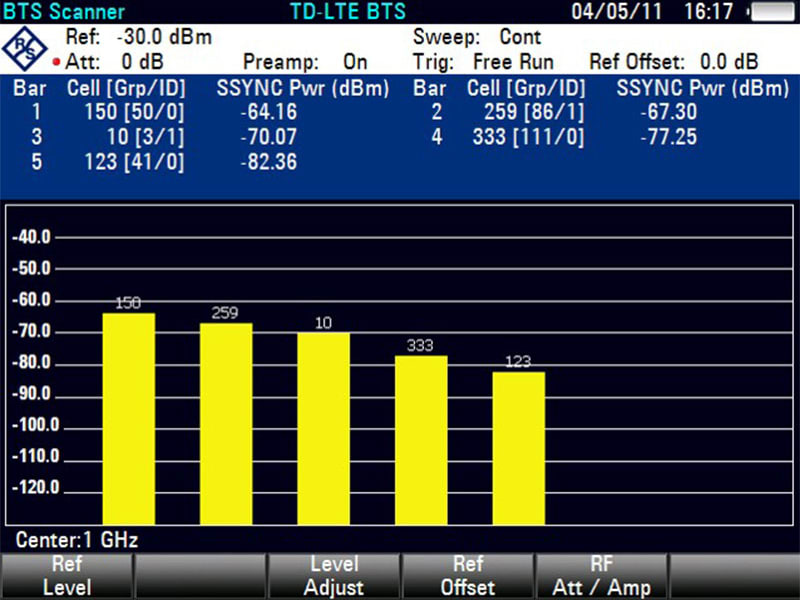Select the yellow bar labeled 333
The height and width of the screenshot is (600, 800).
point(421,440)
